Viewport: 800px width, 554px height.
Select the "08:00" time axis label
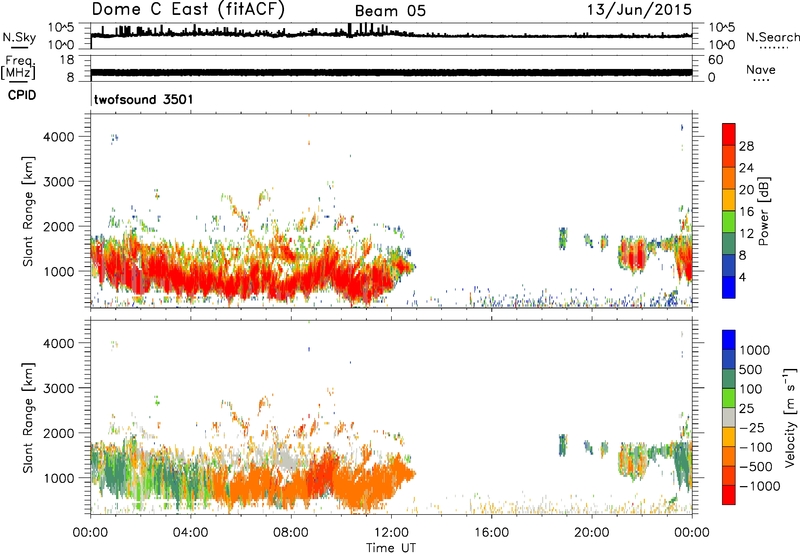pos(291,533)
